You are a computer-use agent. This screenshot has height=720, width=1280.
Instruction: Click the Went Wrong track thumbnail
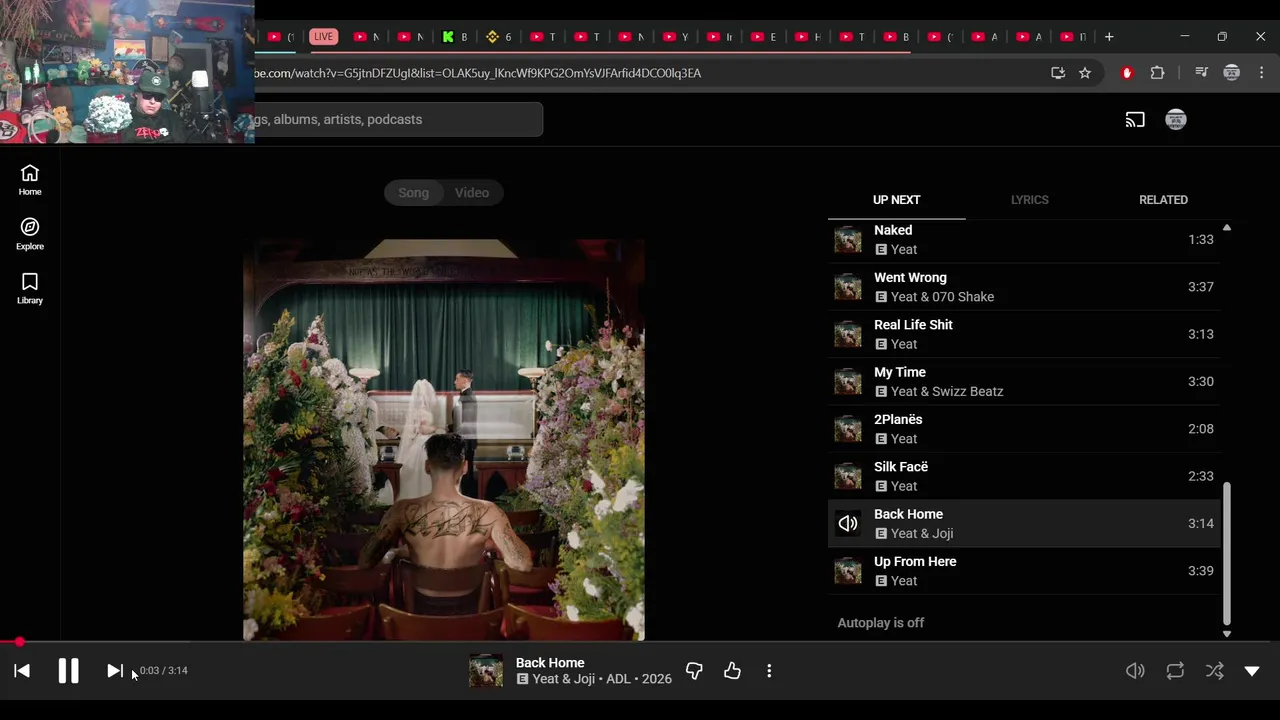coord(848,287)
